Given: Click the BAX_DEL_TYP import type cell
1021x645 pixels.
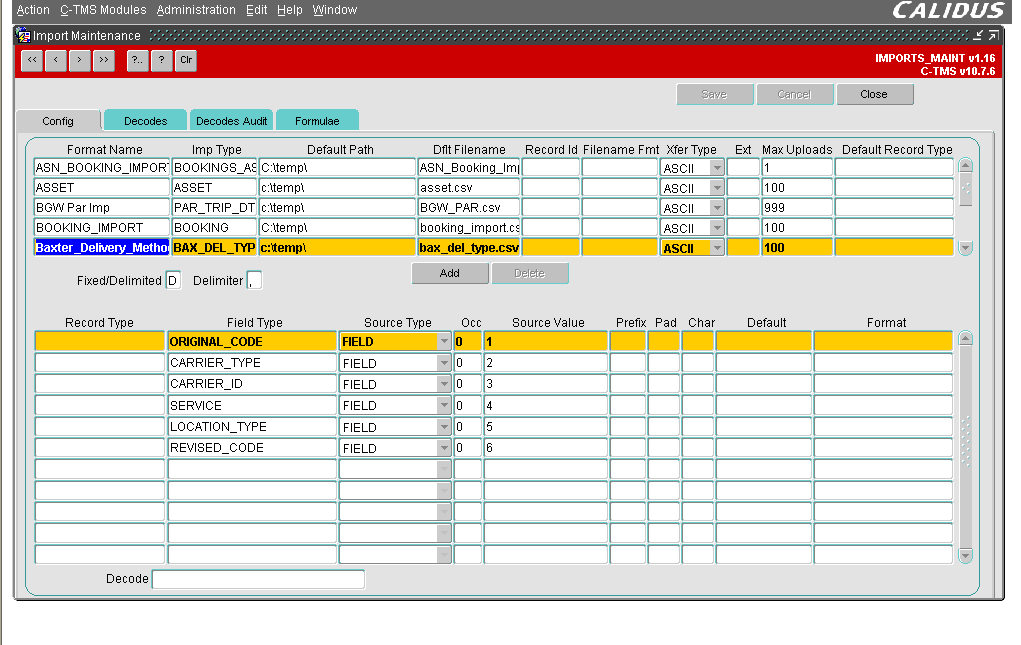Looking at the screenshot, I should tap(214, 248).
